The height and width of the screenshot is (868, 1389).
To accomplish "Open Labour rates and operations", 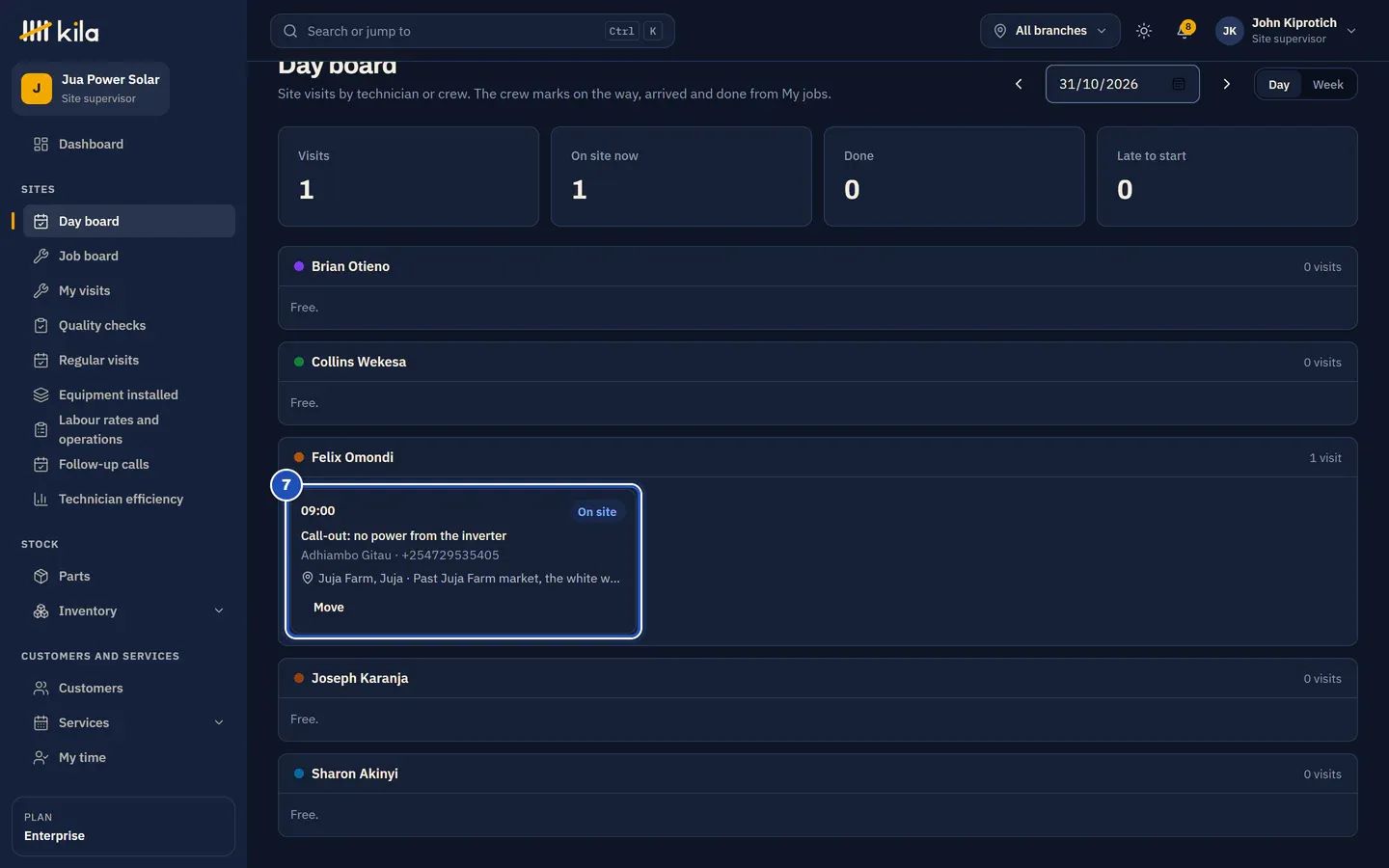I will pos(129,430).
